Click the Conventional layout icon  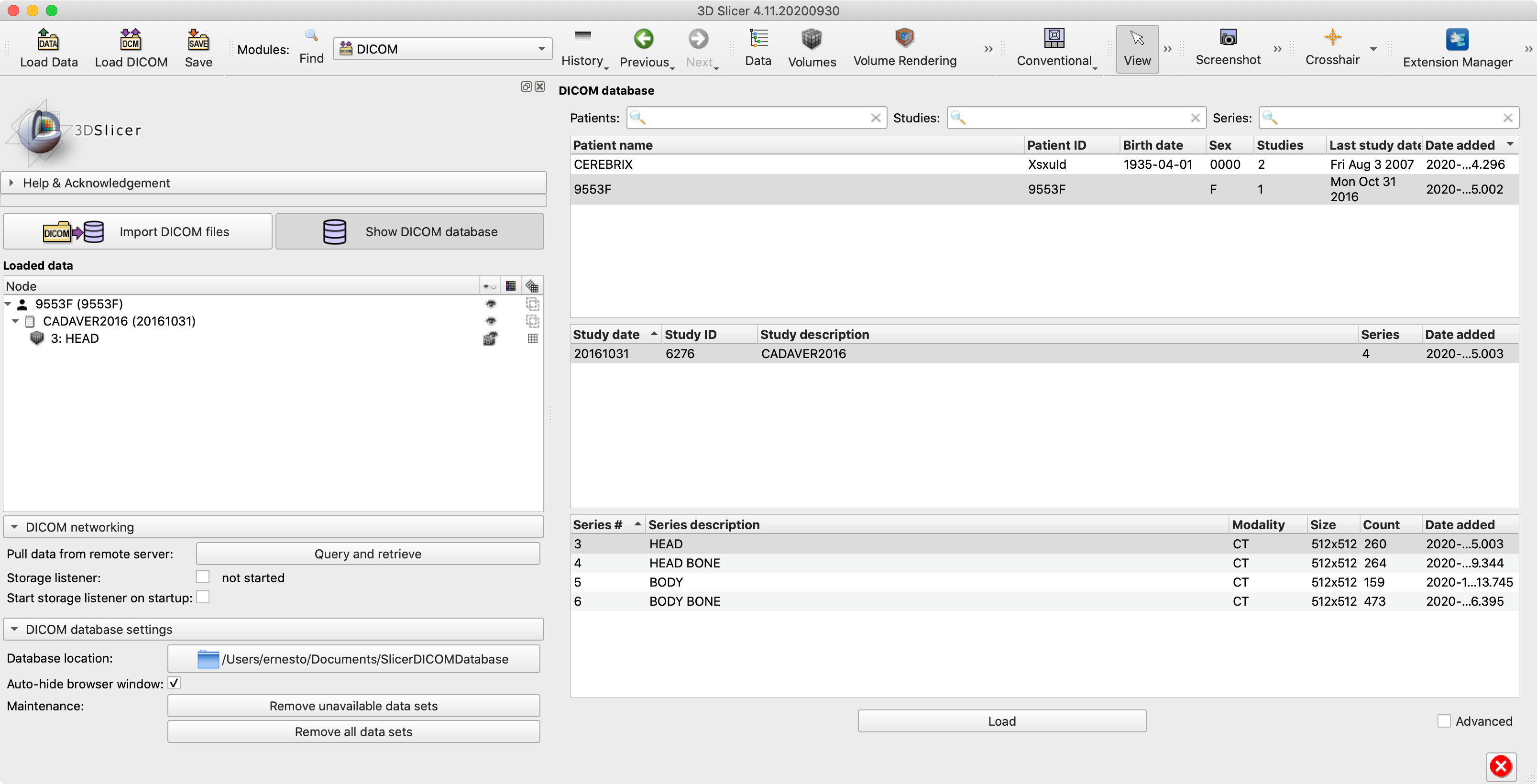1054,48
